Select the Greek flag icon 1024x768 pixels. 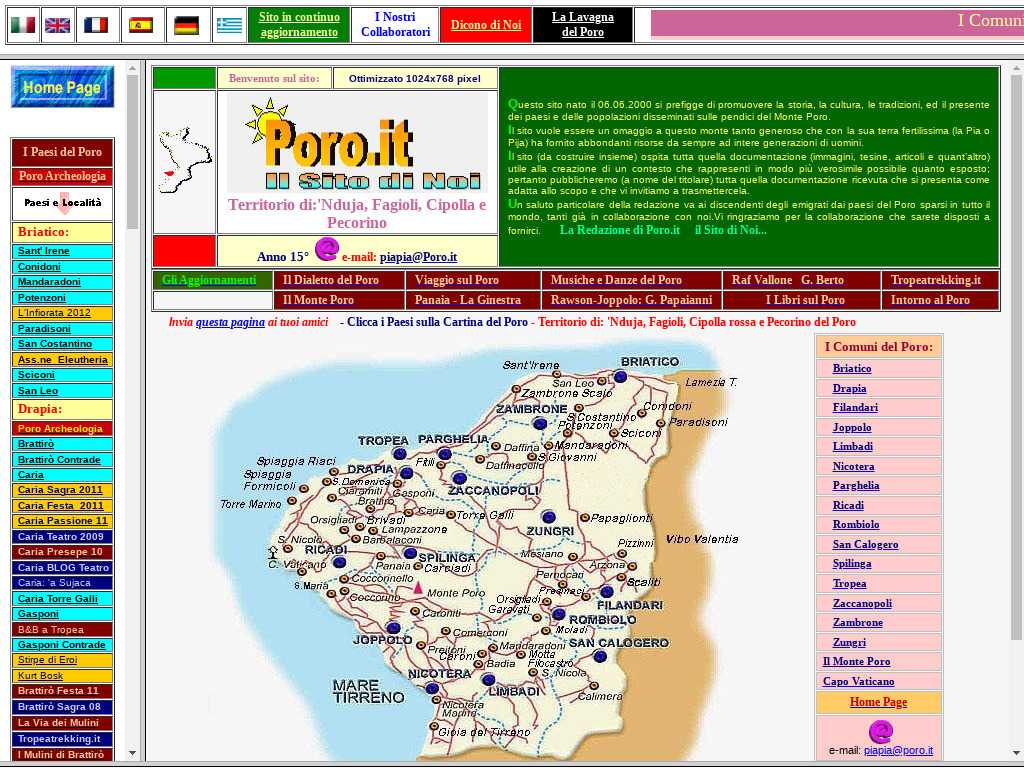pos(229,25)
